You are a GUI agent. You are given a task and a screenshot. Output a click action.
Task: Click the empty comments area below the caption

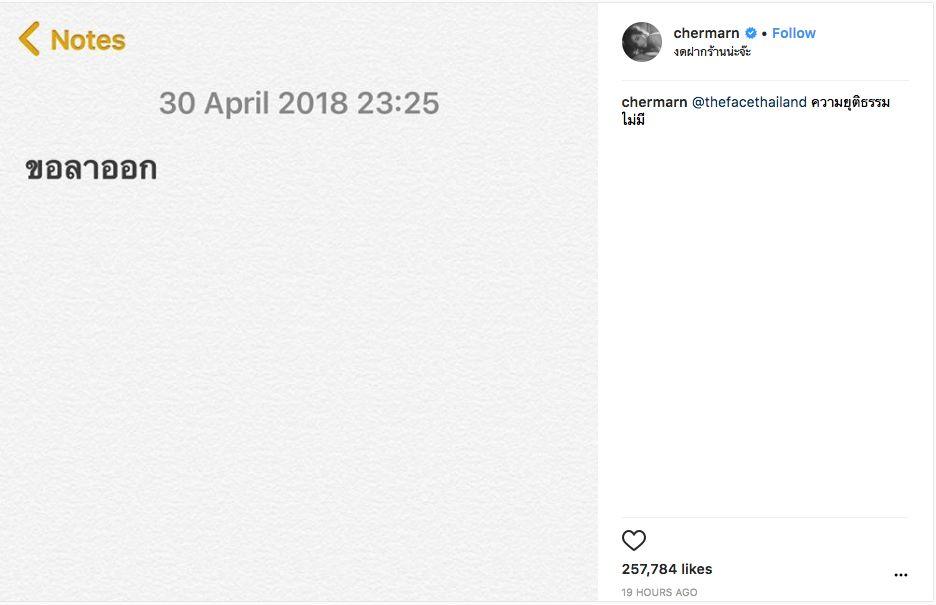click(x=765, y=320)
